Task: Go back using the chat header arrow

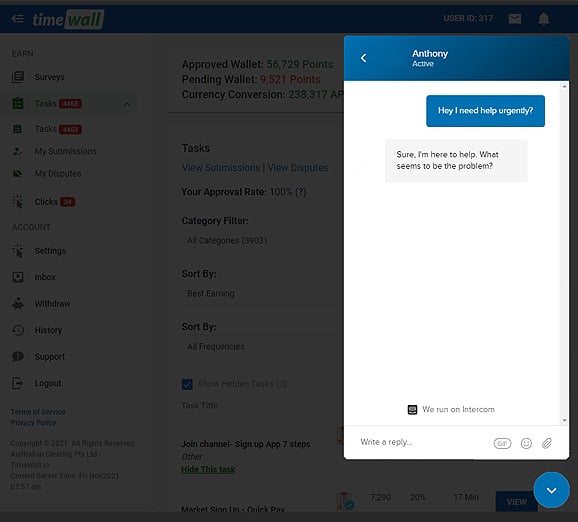Action: [363, 58]
